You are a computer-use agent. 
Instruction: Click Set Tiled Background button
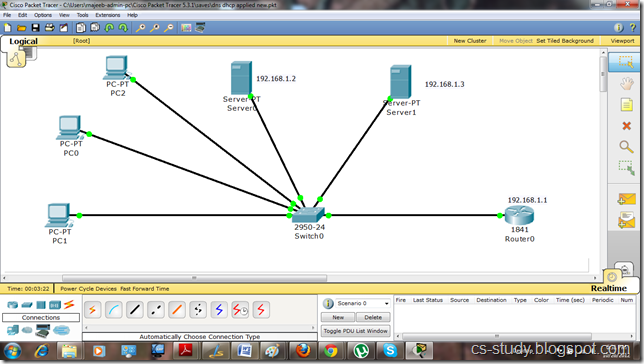(565, 41)
